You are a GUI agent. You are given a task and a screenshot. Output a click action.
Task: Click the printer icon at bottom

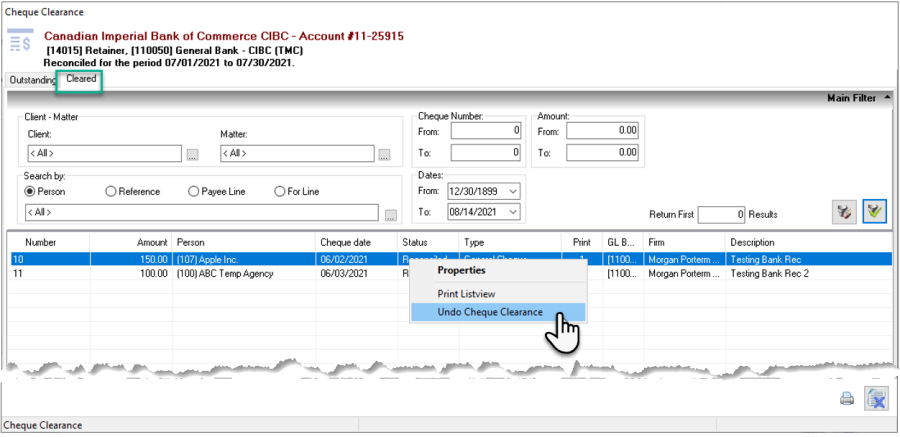pos(847,399)
